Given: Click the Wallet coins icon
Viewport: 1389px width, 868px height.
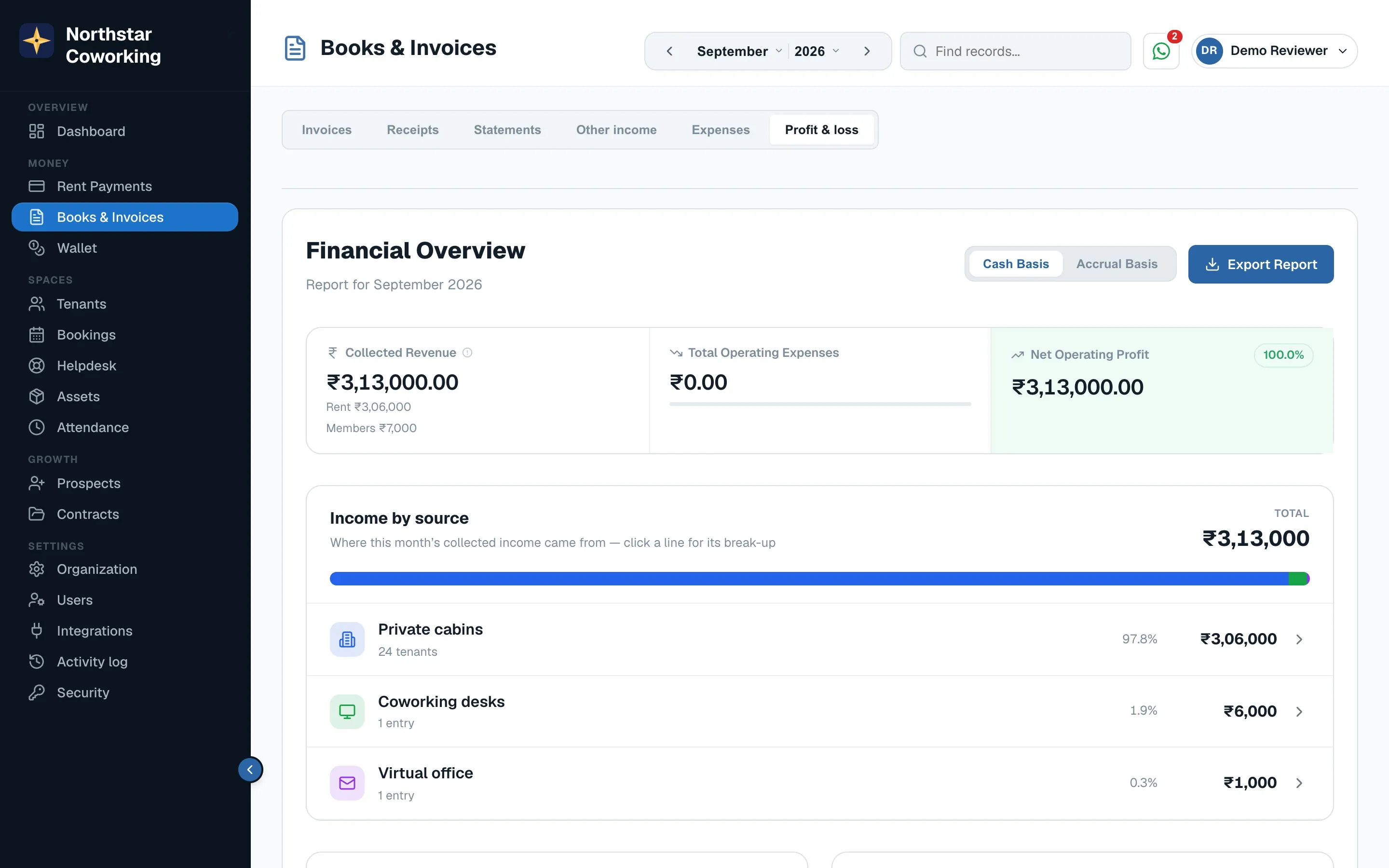Looking at the screenshot, I should [37, 248].
